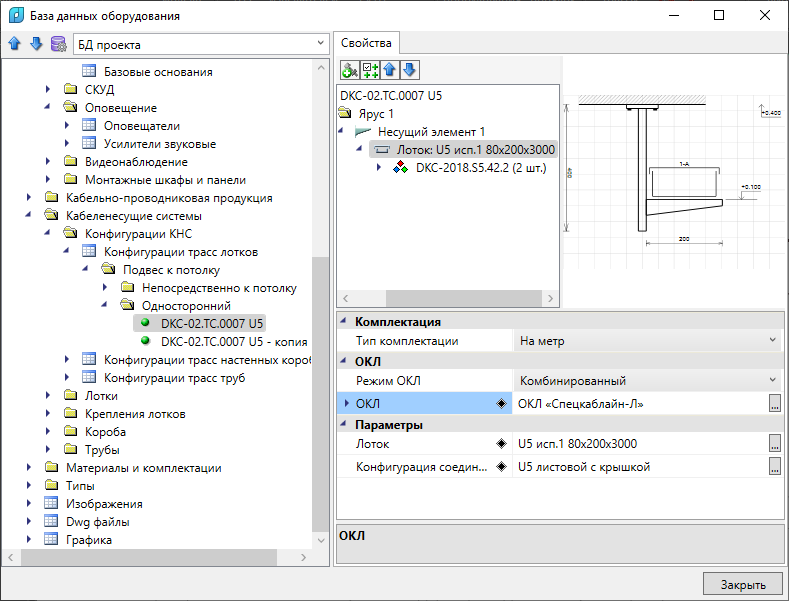The width and height of the screenshot is (789, 601).
Task: Click the blue down arrow beside database selector
Action: (x=36, y=44)
